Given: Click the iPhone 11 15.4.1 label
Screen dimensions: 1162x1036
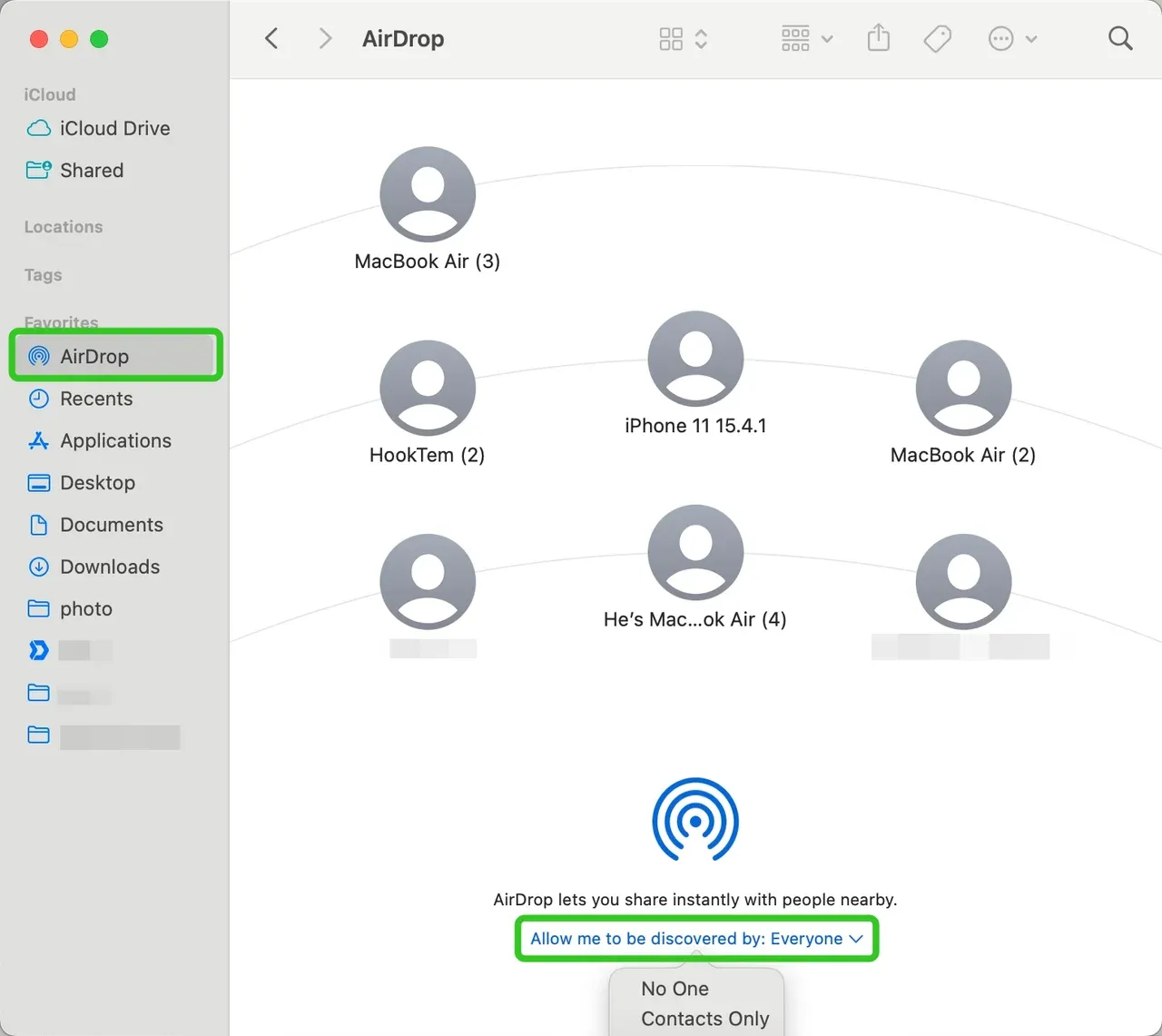Looking at the screenshot, I should click(x=695, y=426).
